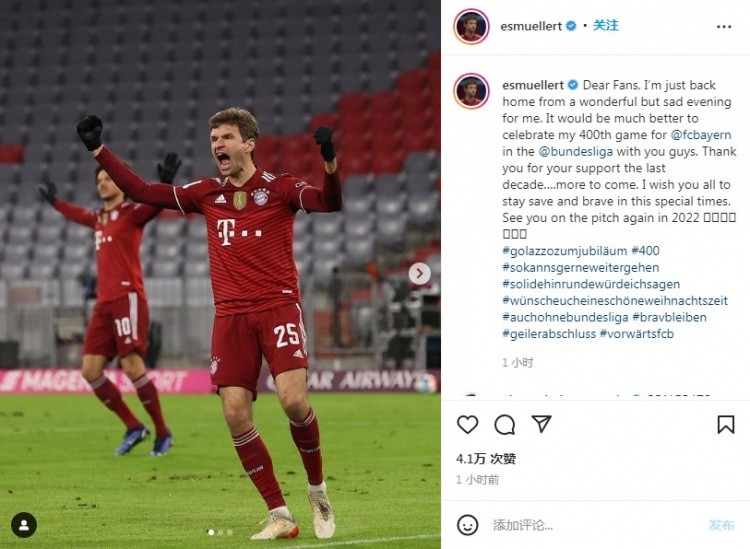Open the #golazzozumjubiläum hashtag
The width and height of the screenshot is (750, 549).
point(564,251)
